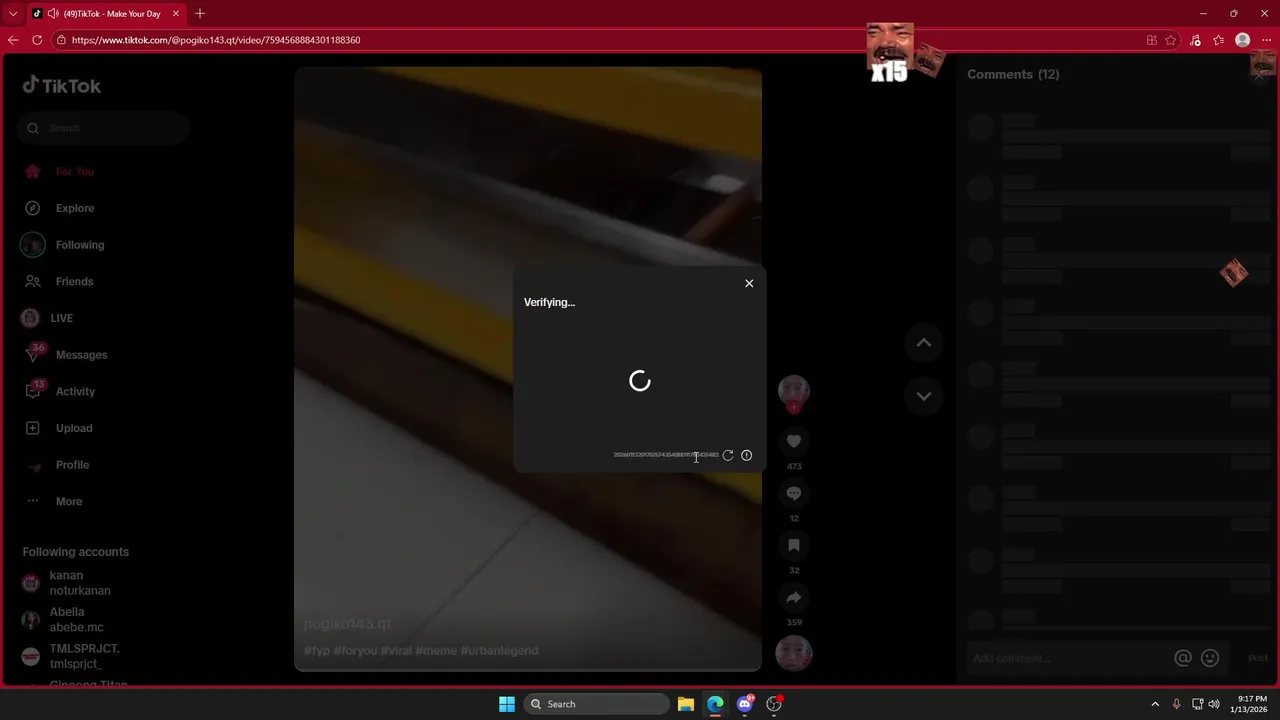Open the emoji picker

(1210, 658)
